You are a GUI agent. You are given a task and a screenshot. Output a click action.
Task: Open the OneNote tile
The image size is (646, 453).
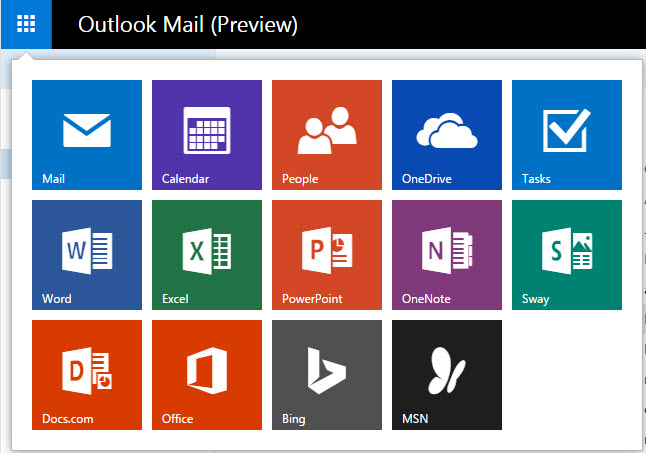tap(447, 254)
